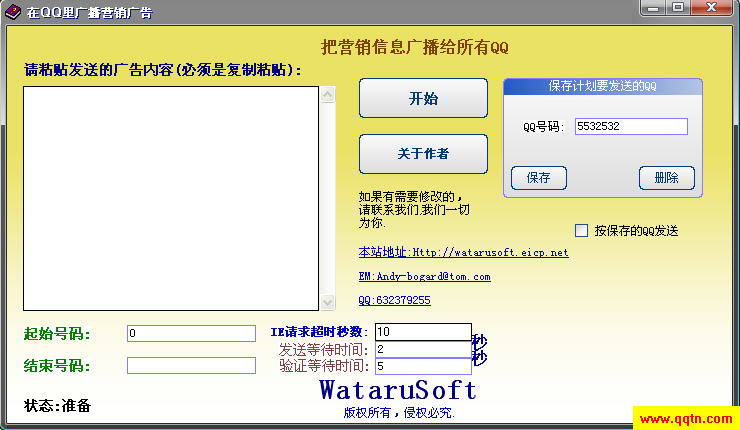
Task: Click the 起始号码 start number field
Action: [191, 333]
